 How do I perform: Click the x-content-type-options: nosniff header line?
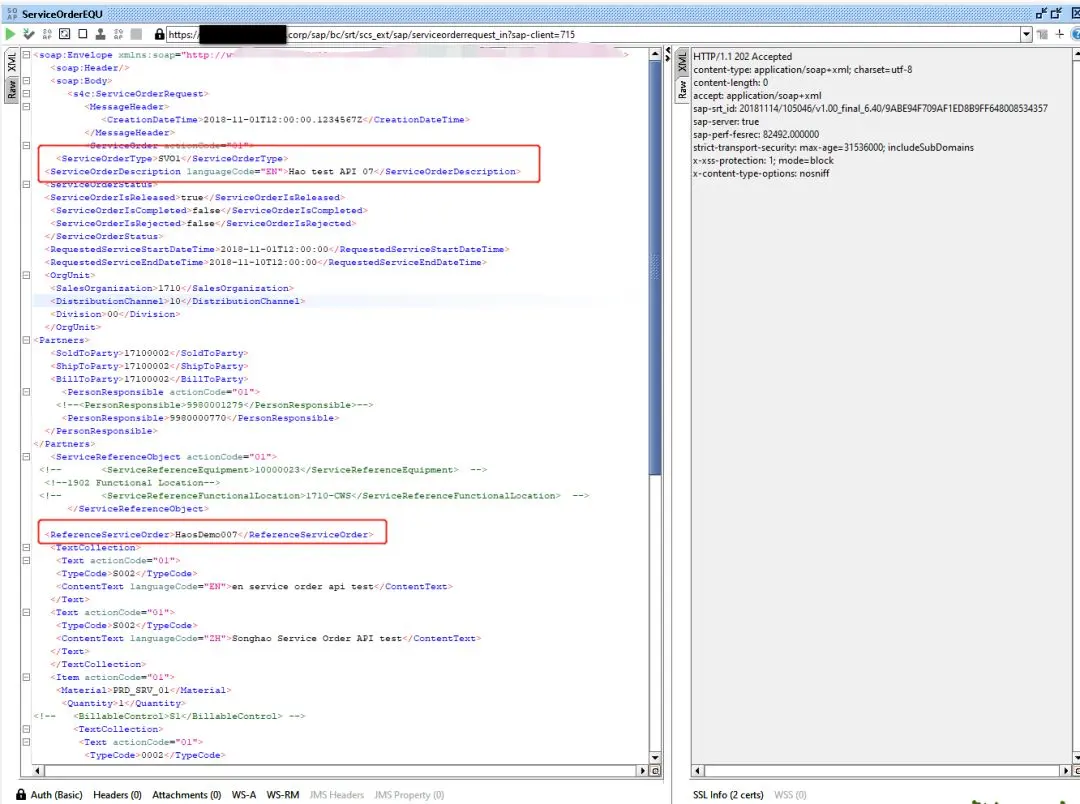point(761,174)
